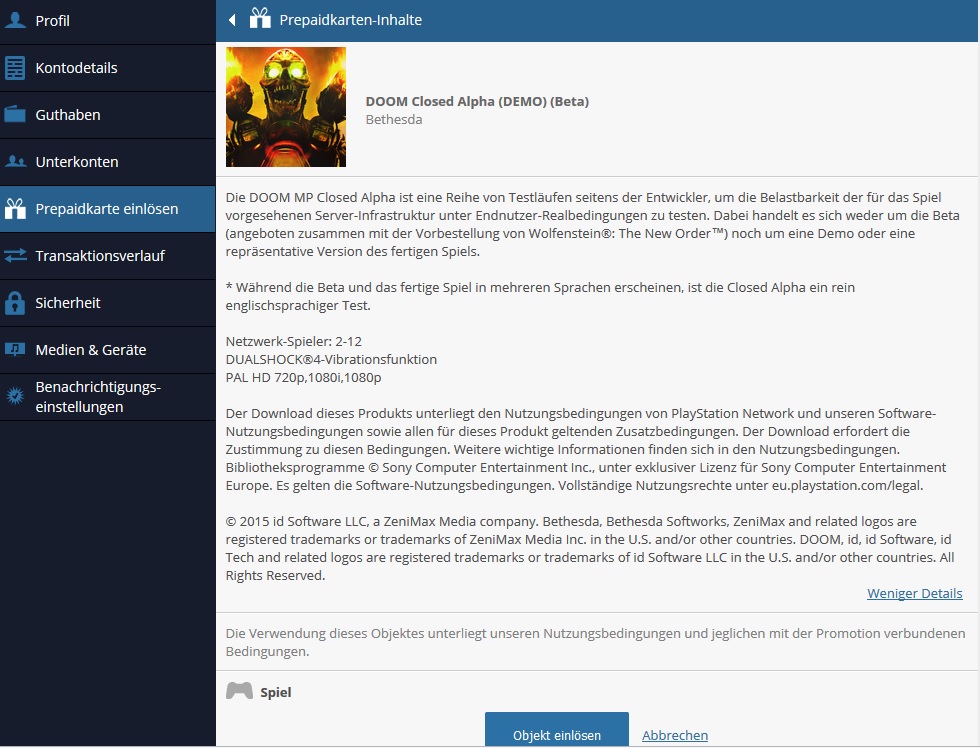The height and width of the screenshot is (748, 980).
Task: Click the Guthaben wallet icon
Action: (15, 114)
